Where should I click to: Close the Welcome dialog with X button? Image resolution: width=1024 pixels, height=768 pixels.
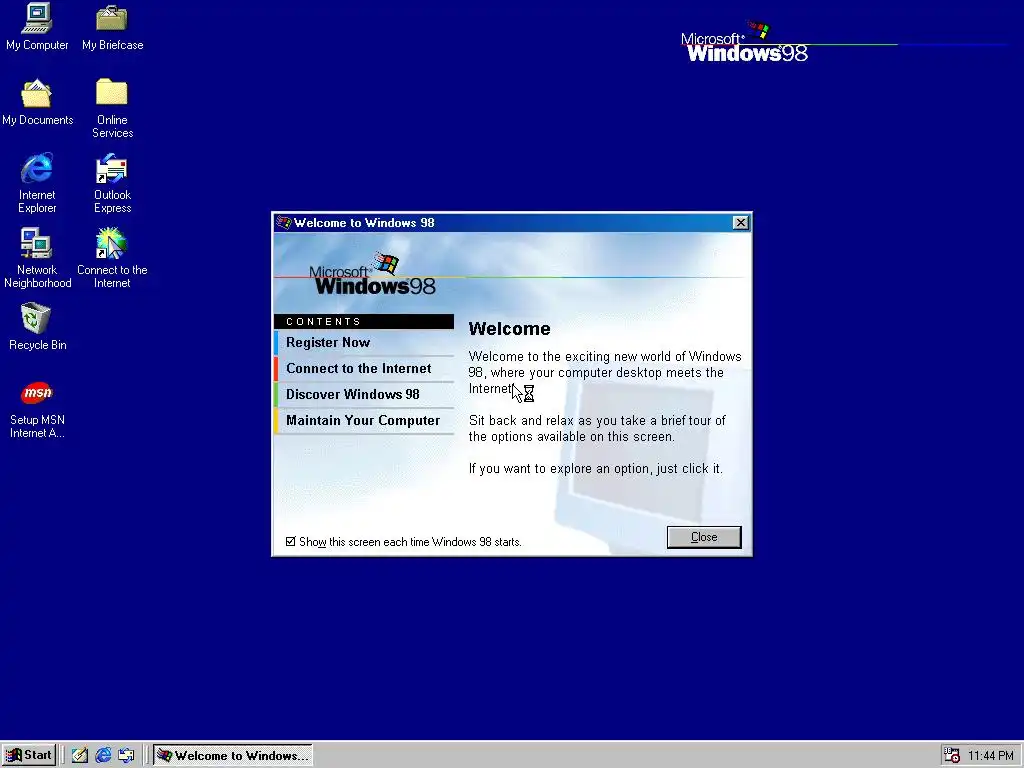coord(741,223)
